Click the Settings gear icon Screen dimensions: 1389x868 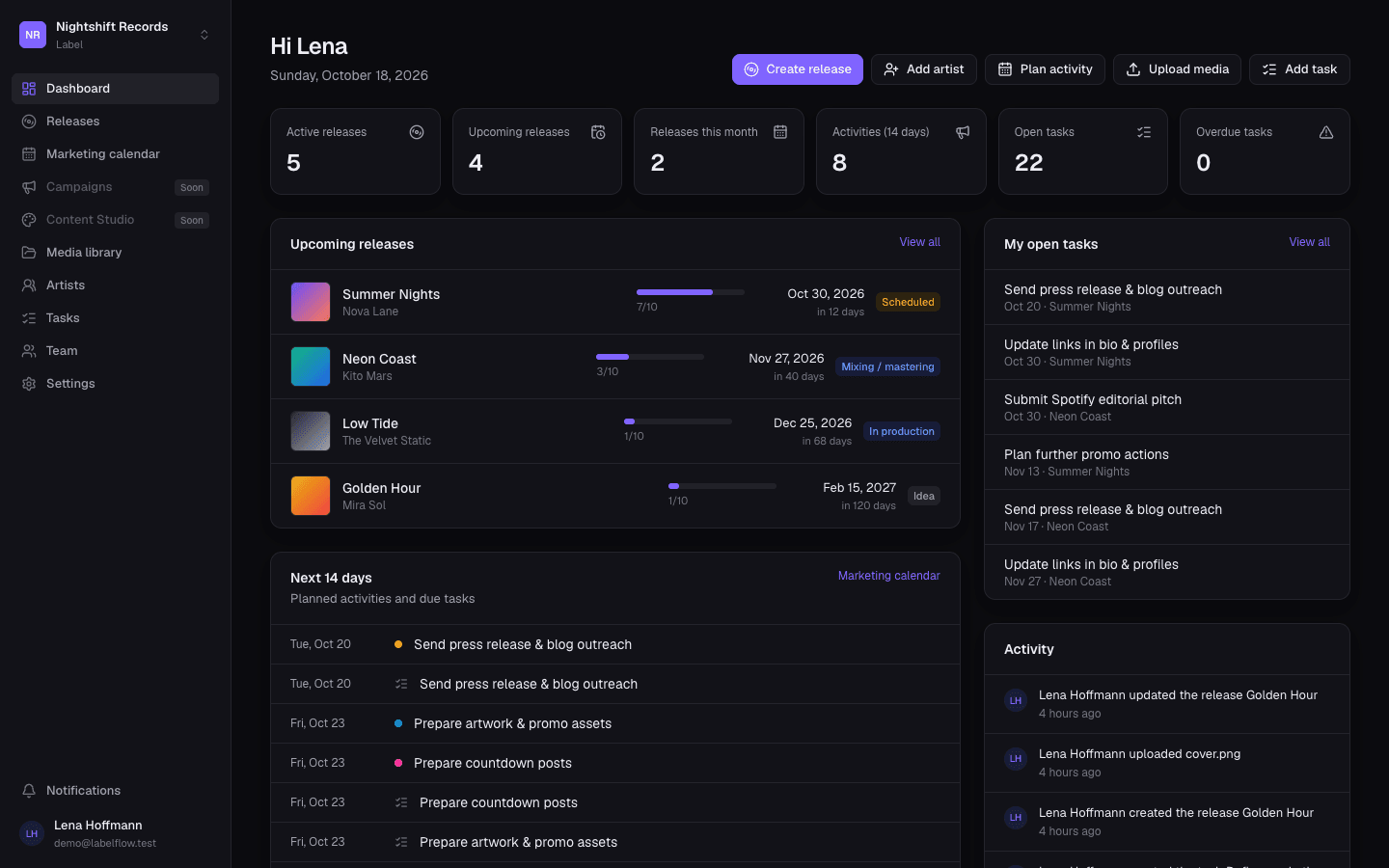(x=29, y=384)
